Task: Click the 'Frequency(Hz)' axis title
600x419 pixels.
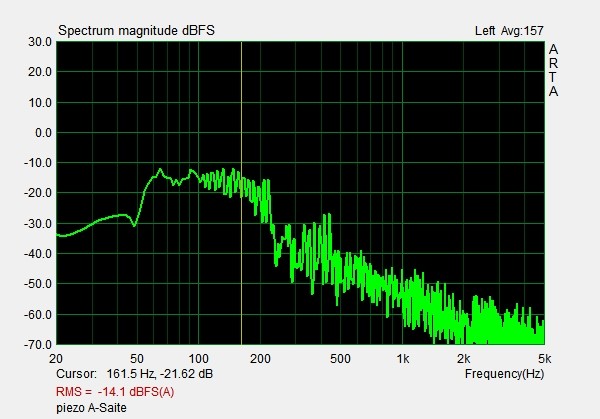Action: point(504,374)
